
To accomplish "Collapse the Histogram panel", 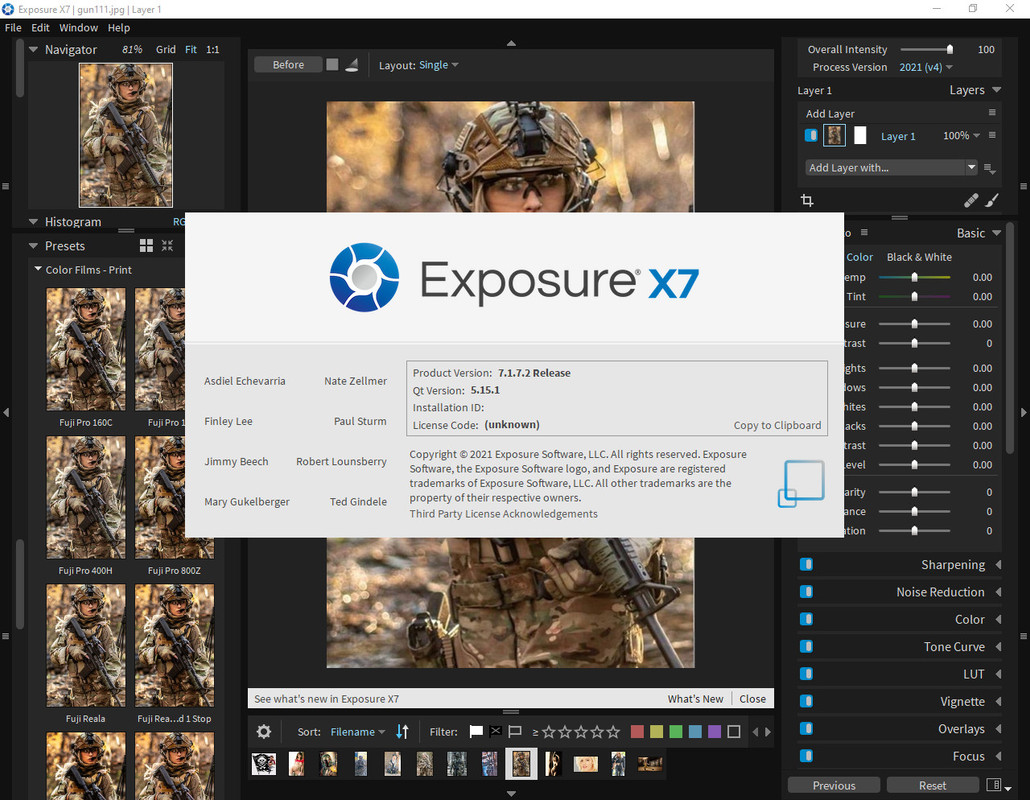I will pos(34,222).
